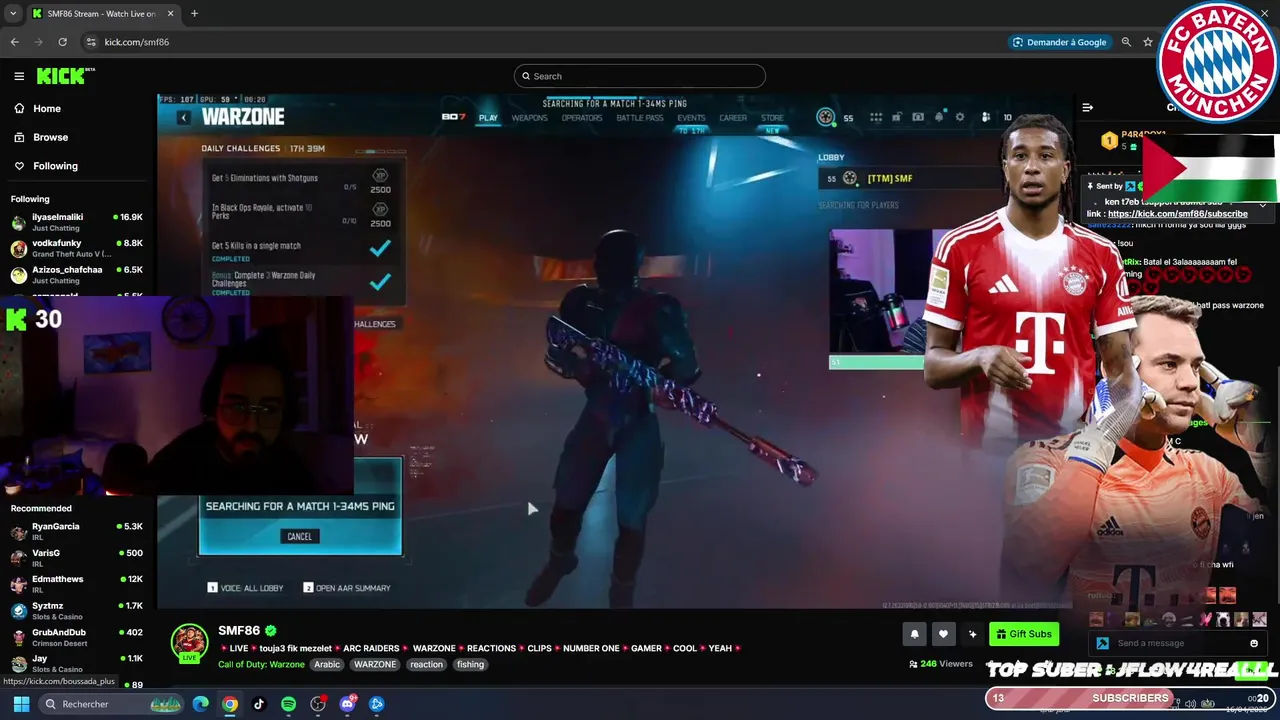This screenshot has width=1280, height=720.
Task: Open the zoom magnifier icon in address bar
Action: (1126, 42)
